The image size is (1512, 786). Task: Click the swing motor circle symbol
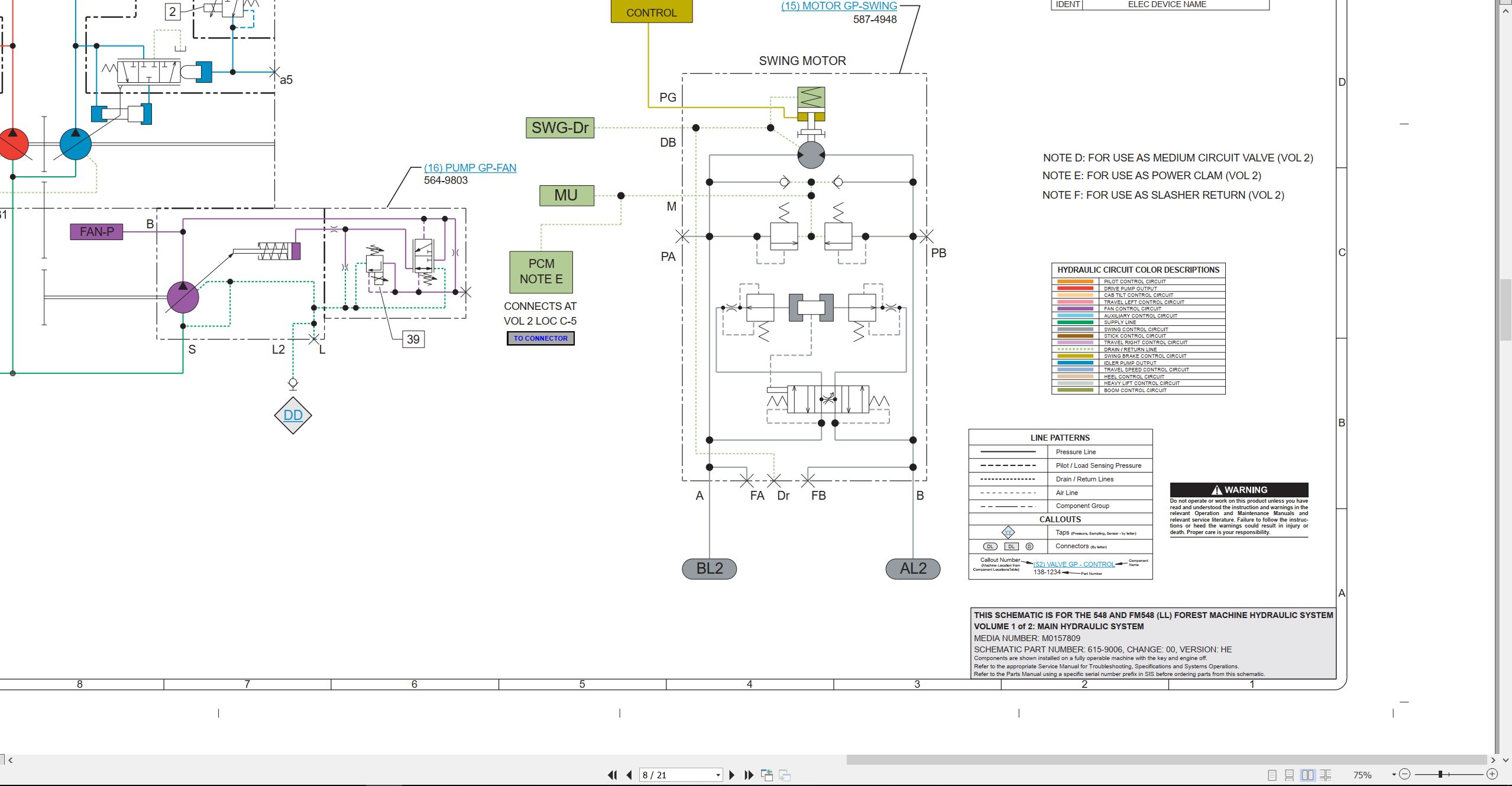[811, 156]
